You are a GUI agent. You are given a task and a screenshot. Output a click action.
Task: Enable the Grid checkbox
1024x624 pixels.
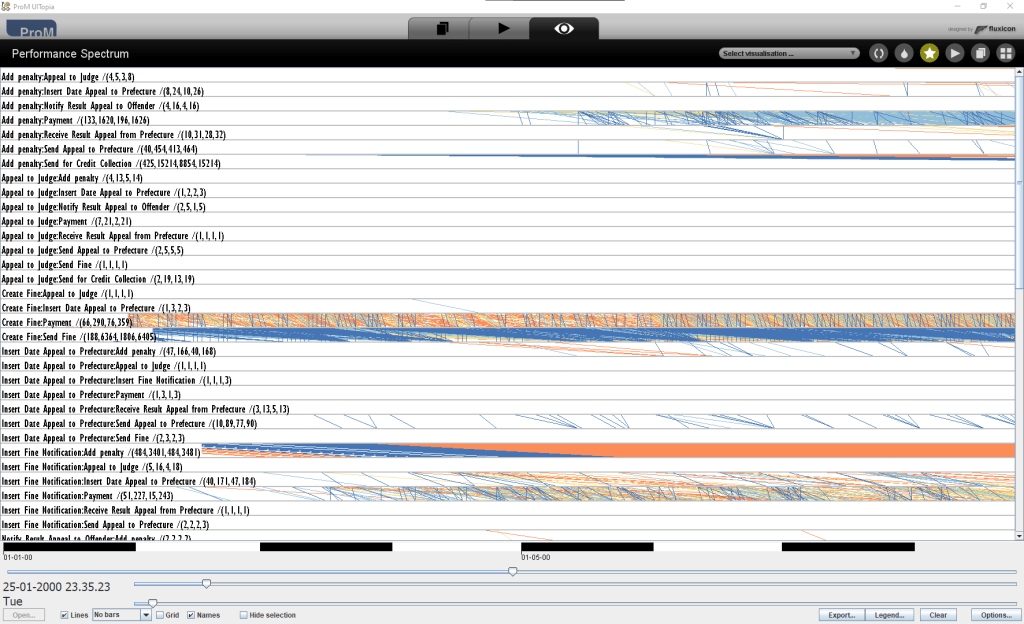(160, 615)
